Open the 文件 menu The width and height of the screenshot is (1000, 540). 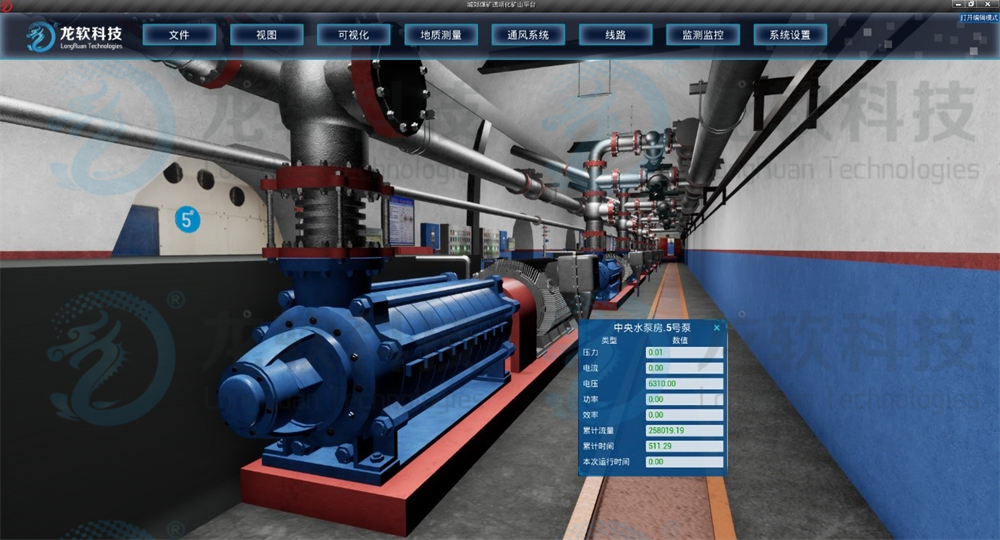click(x=179, y=35)
